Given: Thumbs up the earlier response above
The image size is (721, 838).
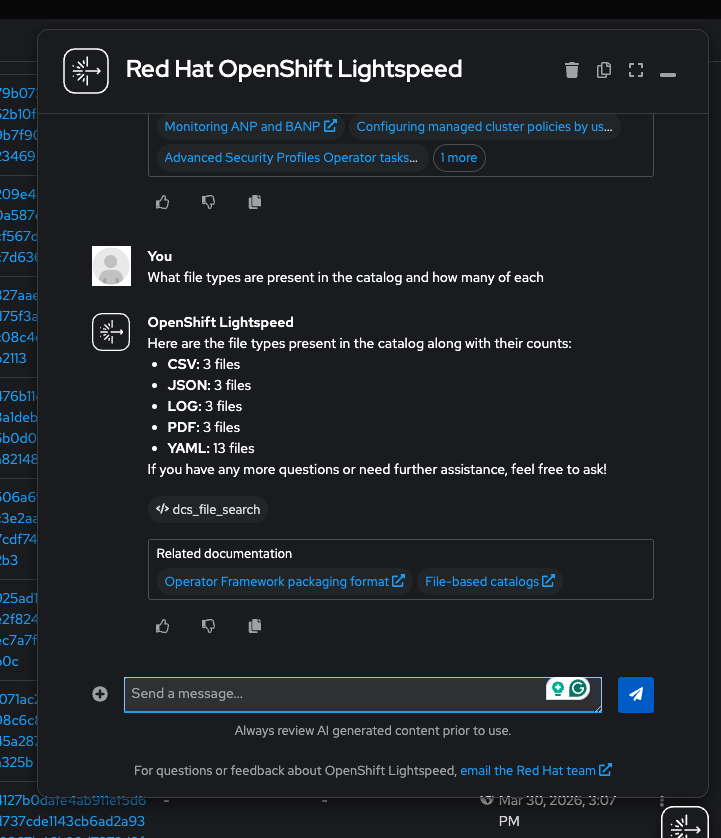Looking at the screenshot, I should coord(162,202).
